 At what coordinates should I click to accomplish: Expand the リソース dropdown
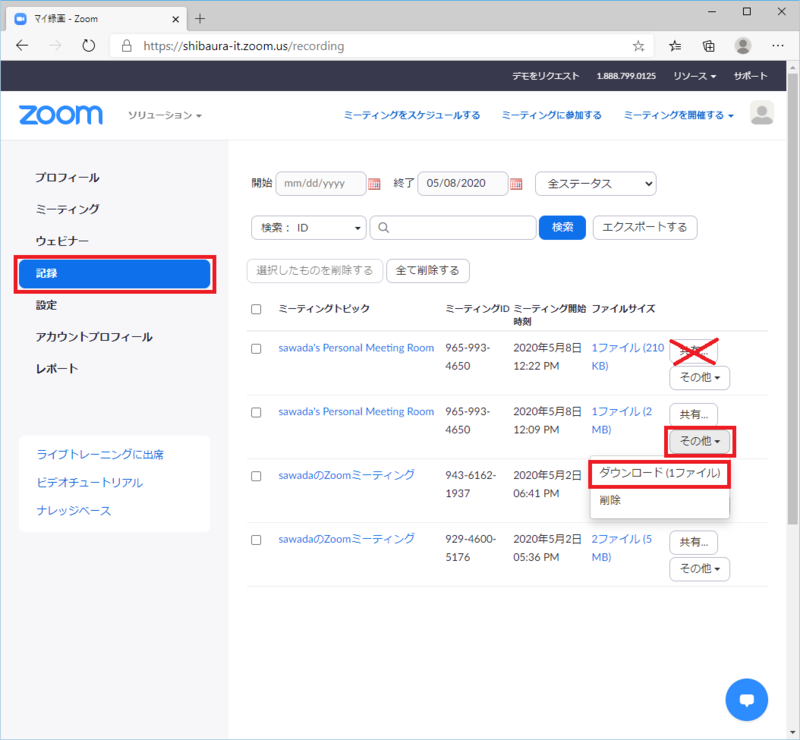[694, 76]
